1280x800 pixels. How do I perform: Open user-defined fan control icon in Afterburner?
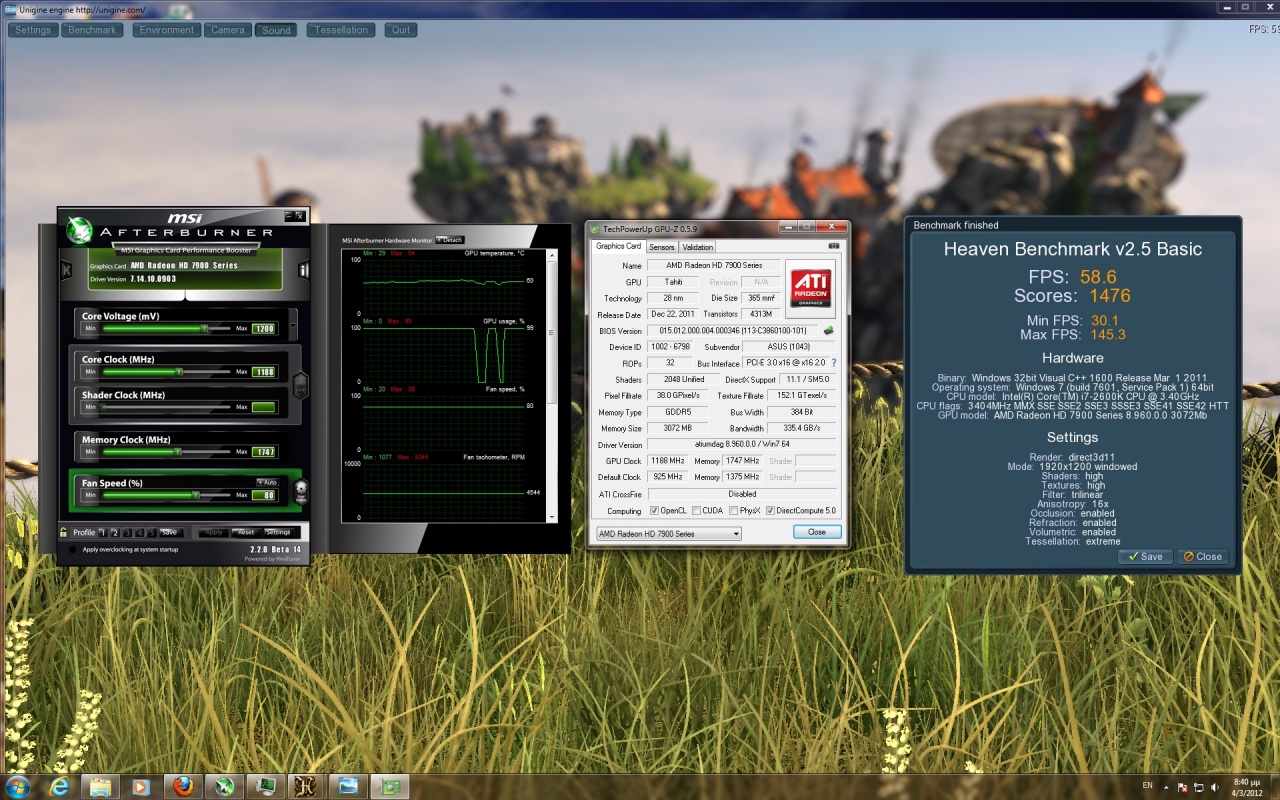tap(301, 491)
